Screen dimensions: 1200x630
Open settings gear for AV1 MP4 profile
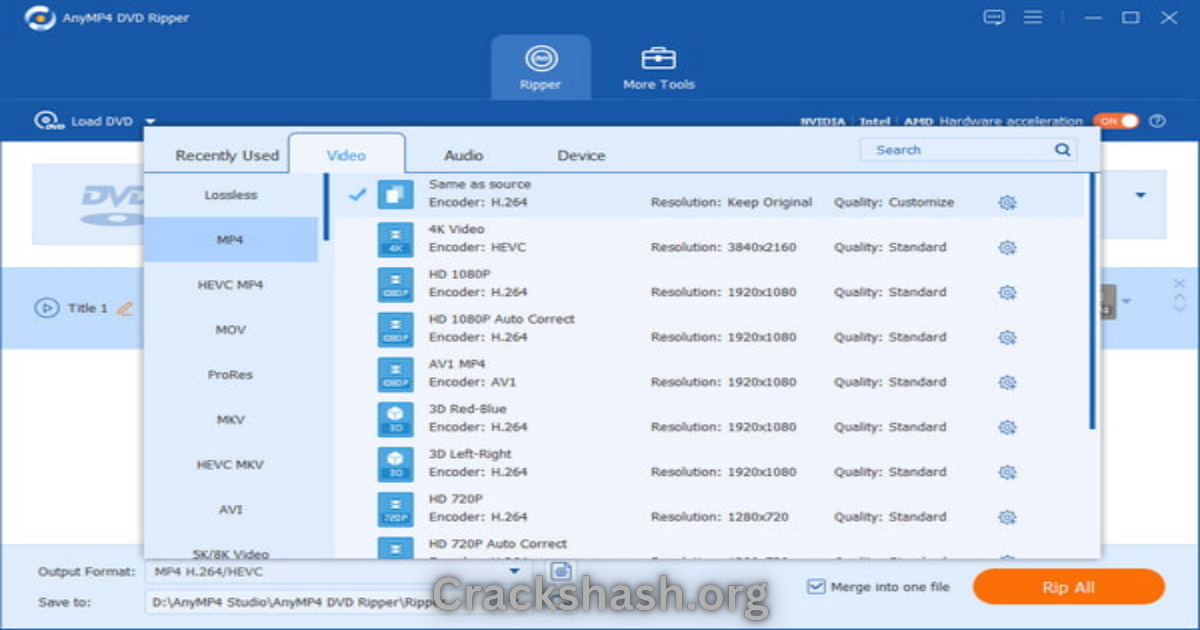coord(1007,382)
